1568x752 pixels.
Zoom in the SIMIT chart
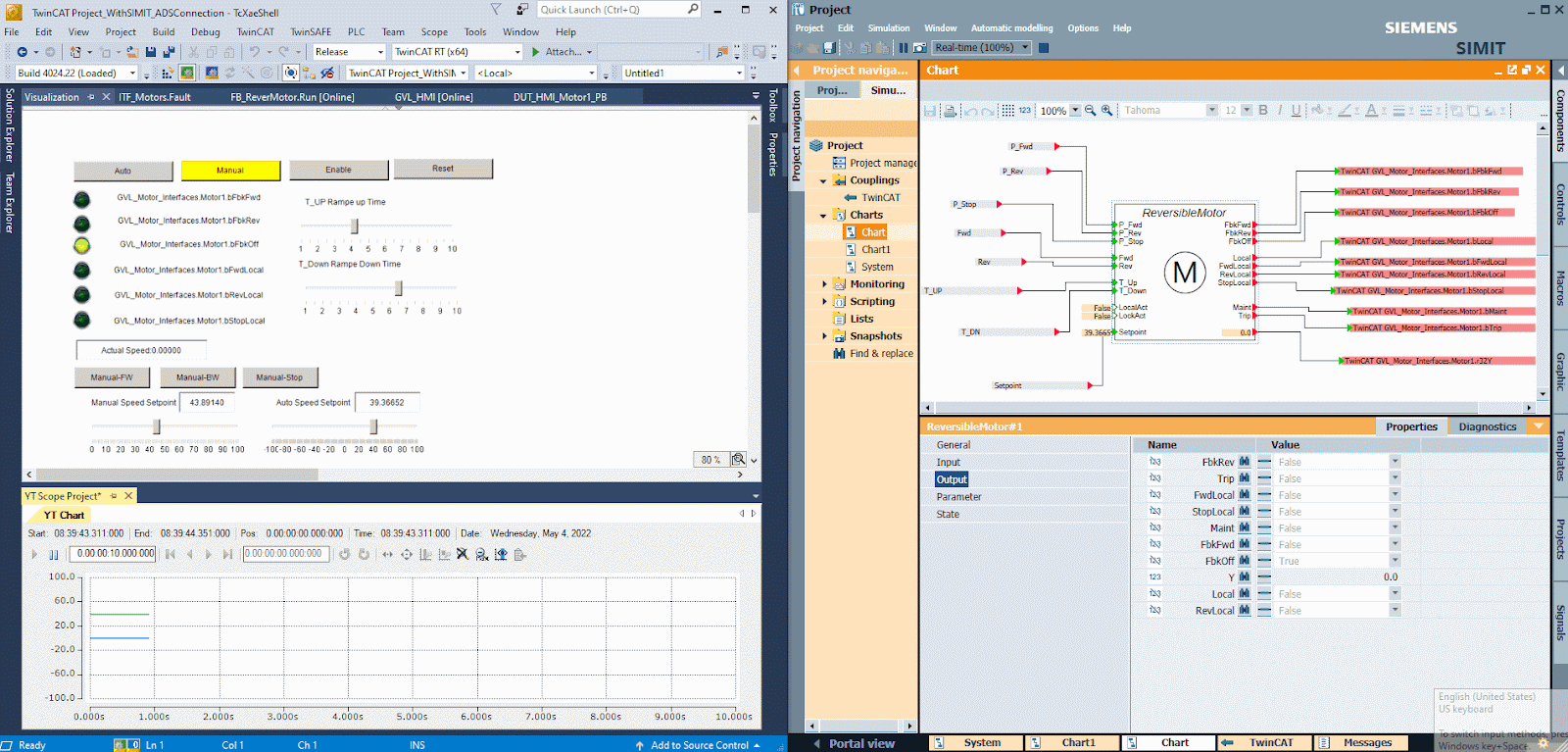tap(1107, 111)
